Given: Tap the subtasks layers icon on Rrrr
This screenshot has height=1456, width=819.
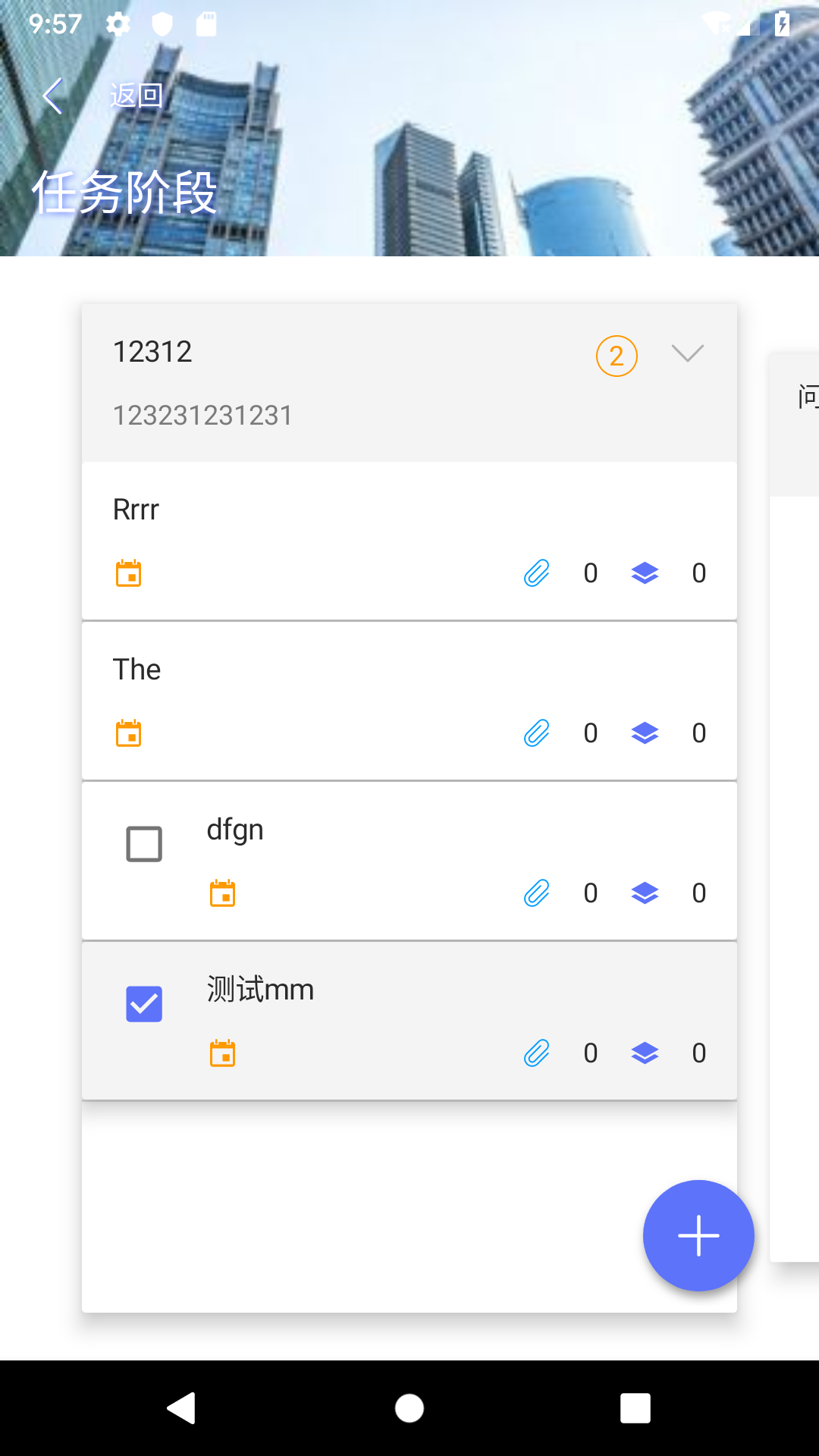Looking at the screenshot, I should 645,573.
